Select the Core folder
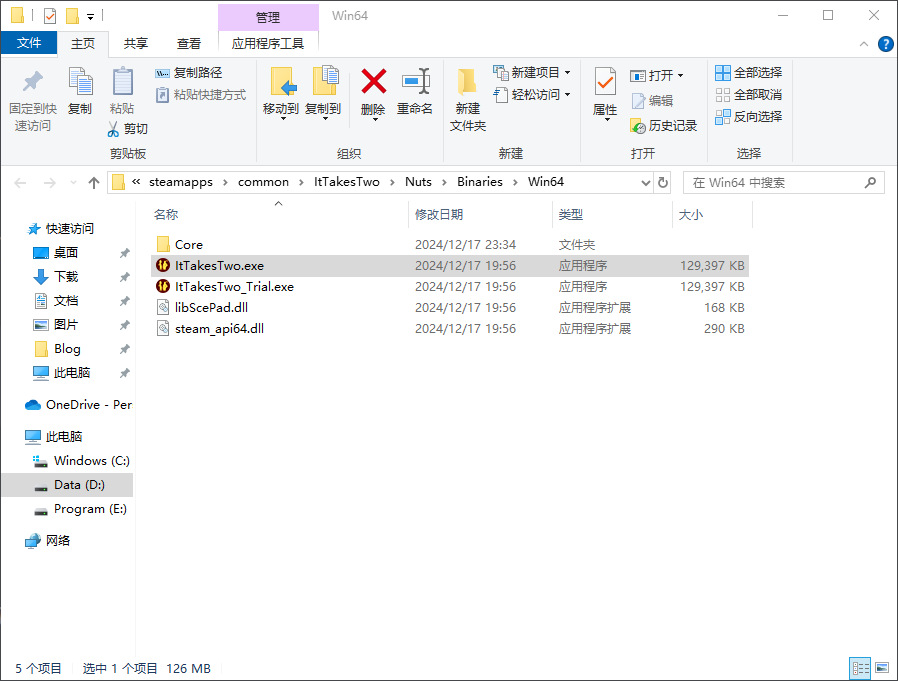Viewport: 898px width, 681px height. click(x=450, y=245)
